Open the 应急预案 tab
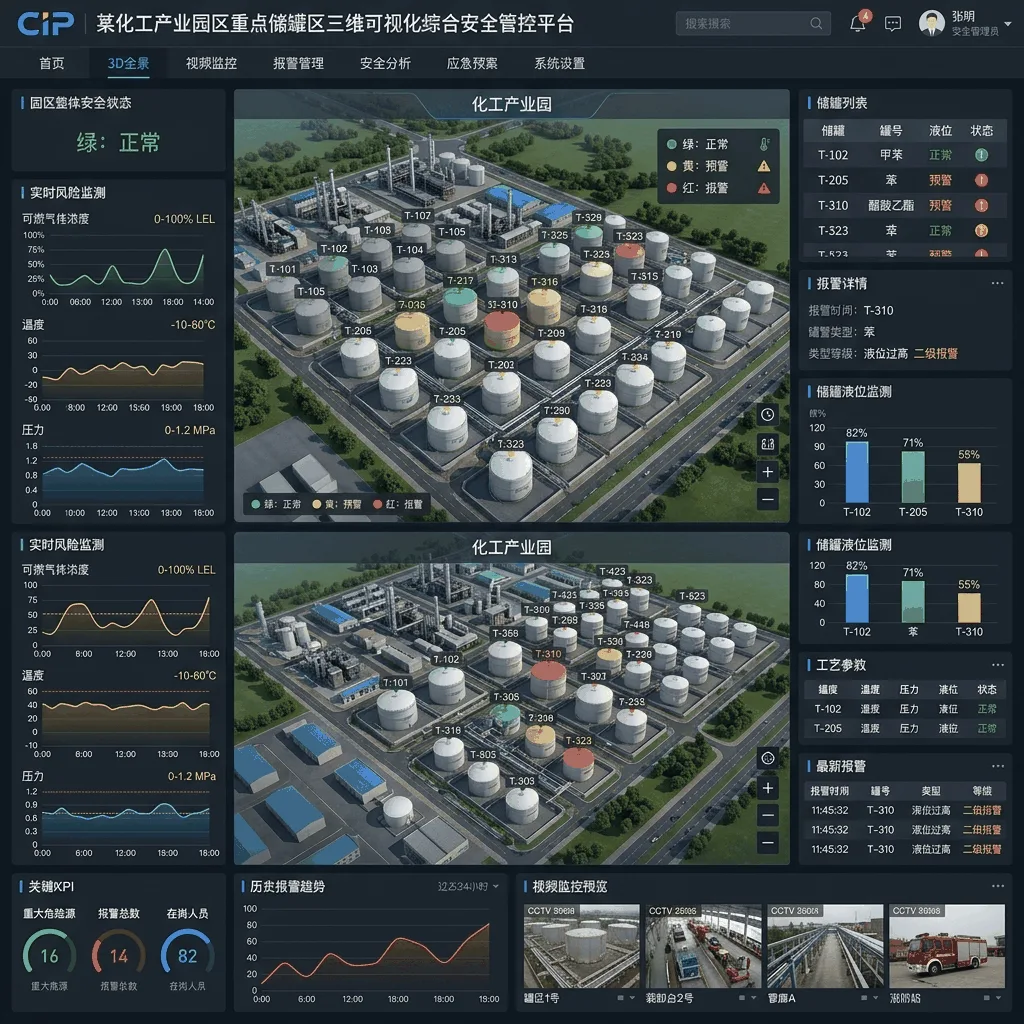The image size is (1024, 1024). coord(472,63)
